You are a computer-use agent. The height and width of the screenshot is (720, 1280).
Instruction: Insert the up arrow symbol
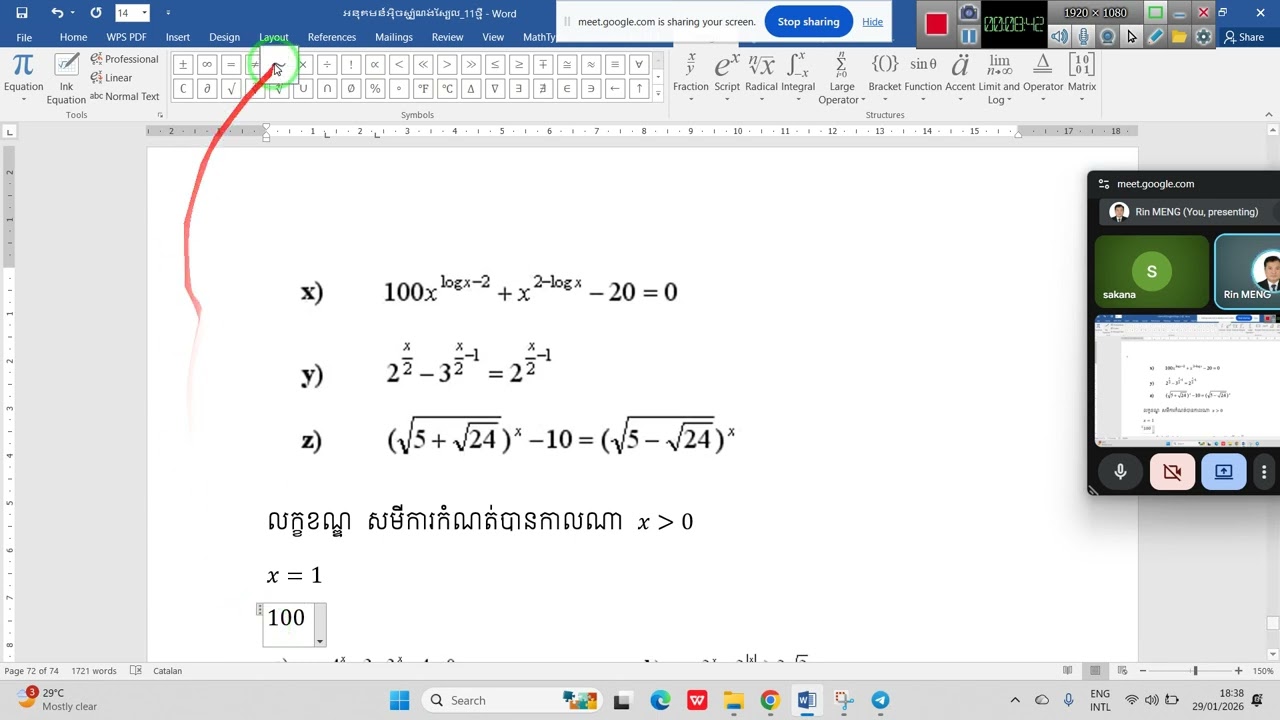coord(639,88)
